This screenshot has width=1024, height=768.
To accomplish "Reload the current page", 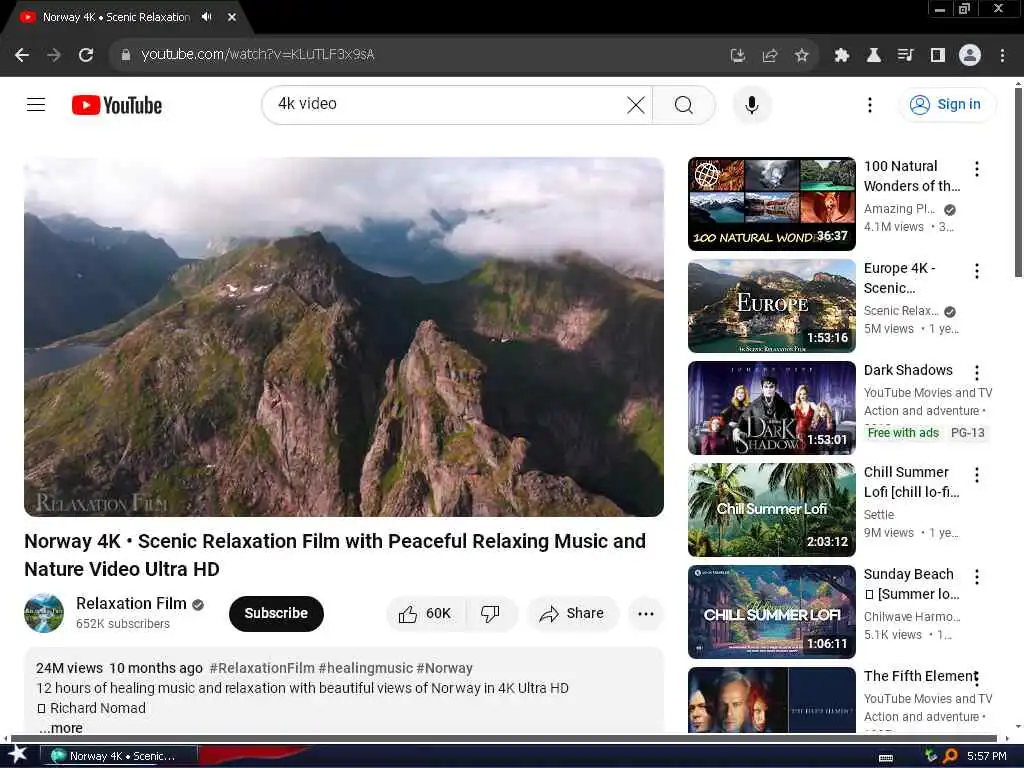I will (x=86, y=56).
